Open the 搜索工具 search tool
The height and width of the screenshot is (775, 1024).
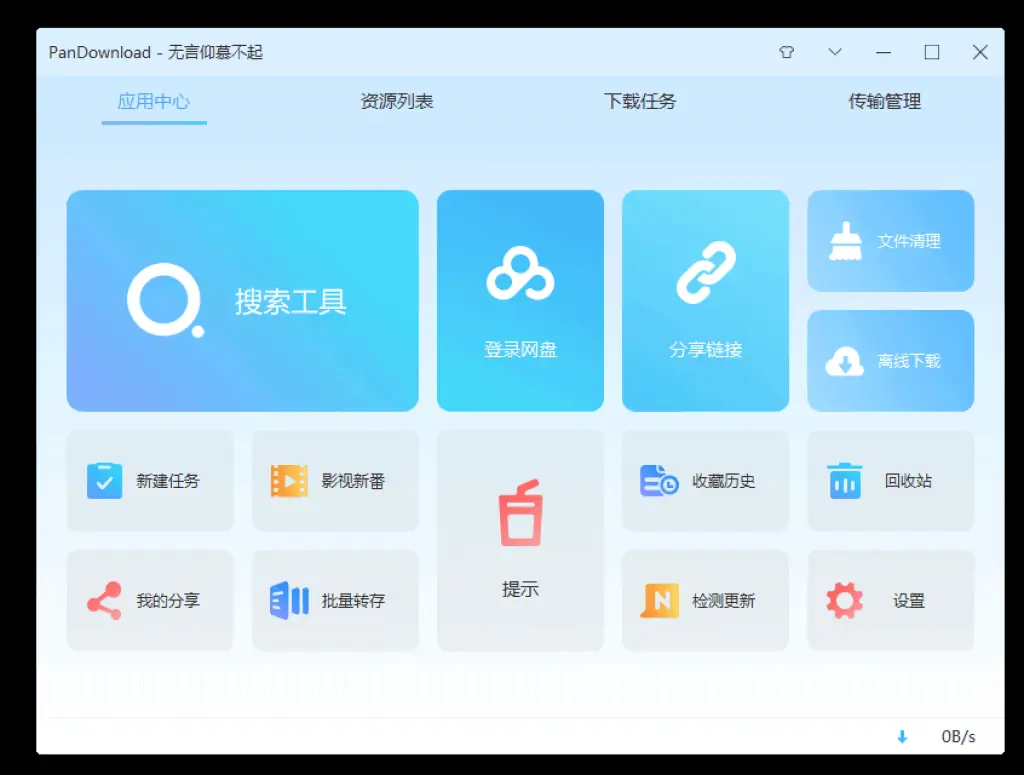click(x=242, y=300)
